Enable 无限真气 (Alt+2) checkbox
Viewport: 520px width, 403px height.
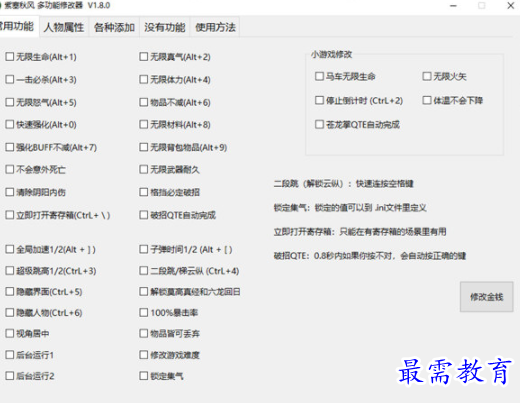[x=144, y=57]
